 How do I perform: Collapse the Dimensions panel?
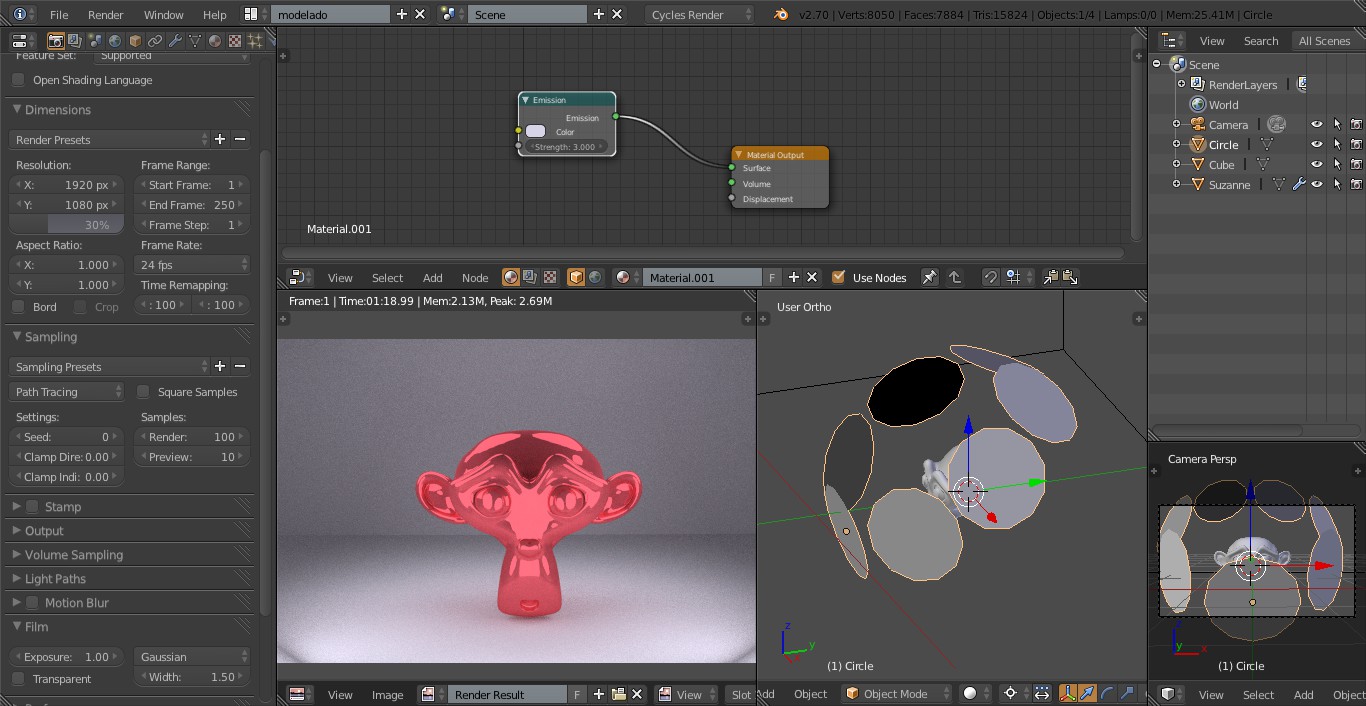[x=58, y=110]
